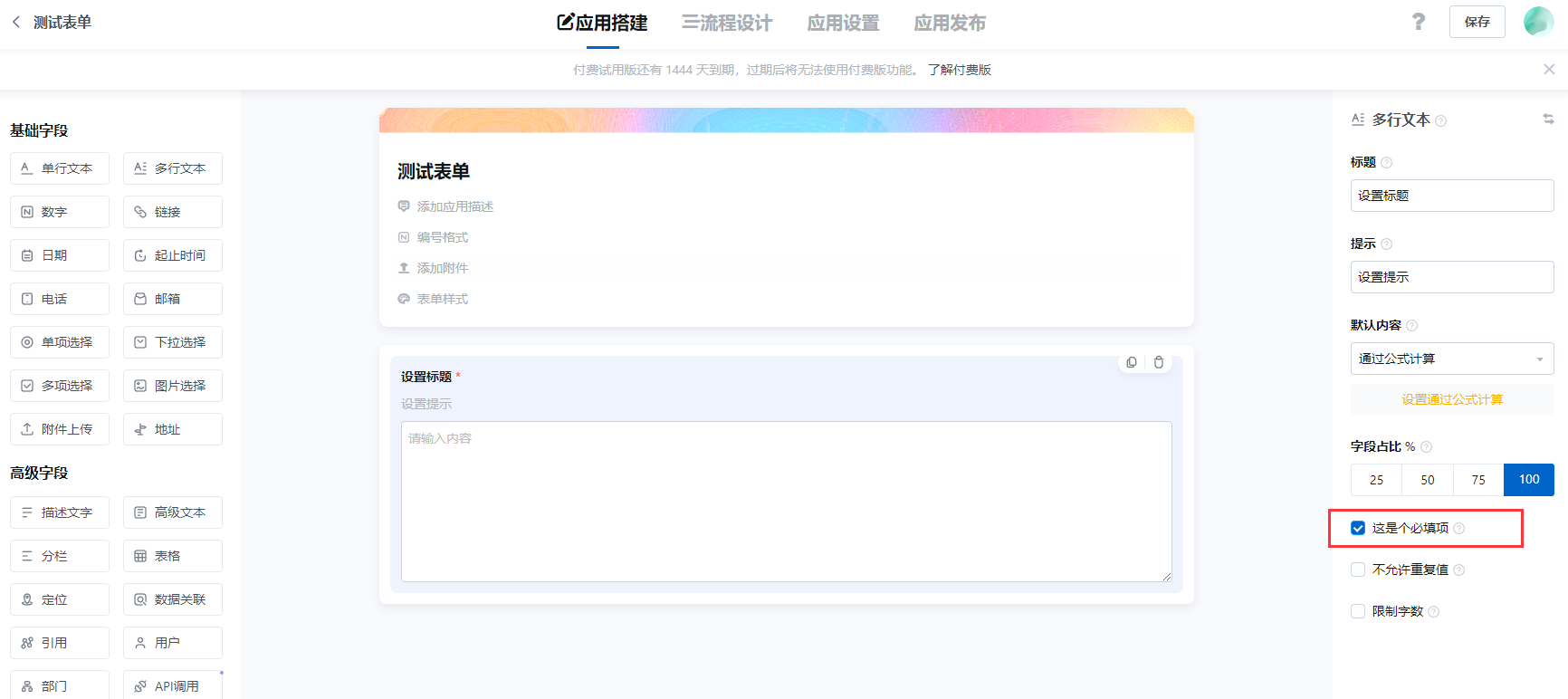This screenshot has width=1568, height=699.
Task: Delete the field using trash icon
Action: [x=1159, y=362]
